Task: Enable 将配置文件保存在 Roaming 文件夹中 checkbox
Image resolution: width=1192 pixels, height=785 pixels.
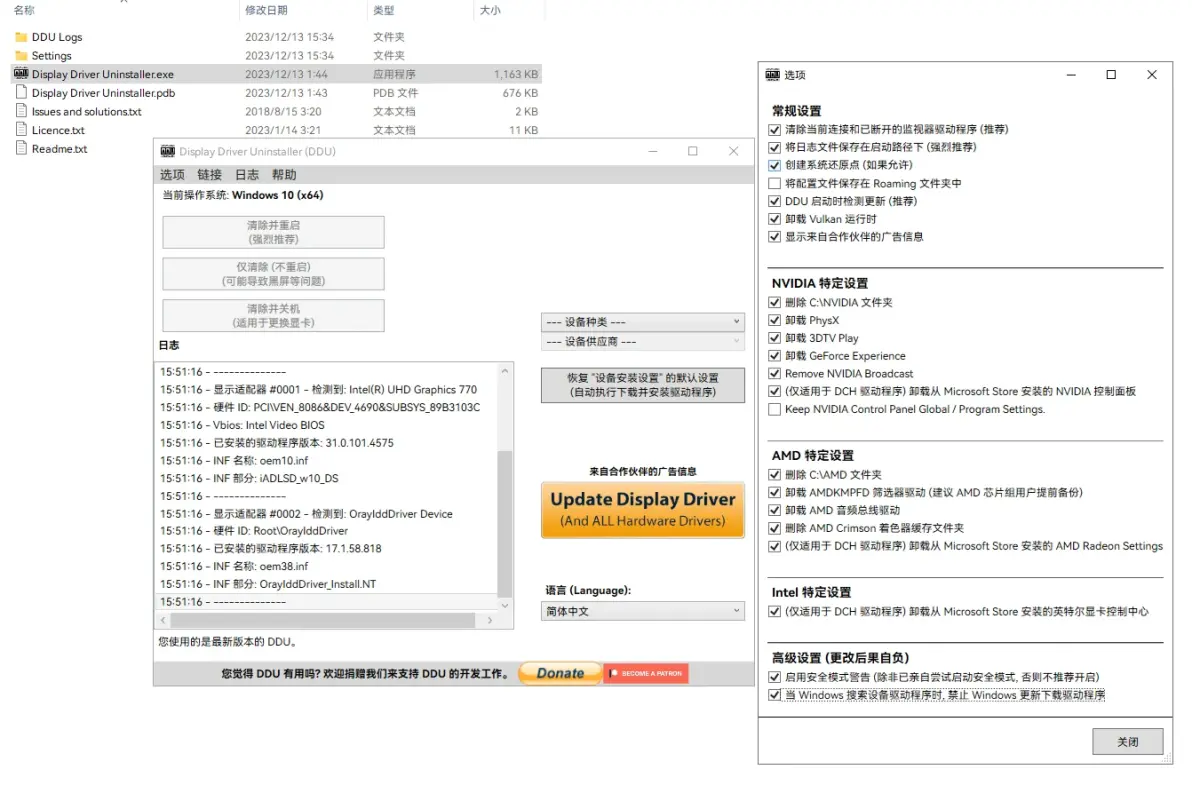Action: click(x=775, y=183)
